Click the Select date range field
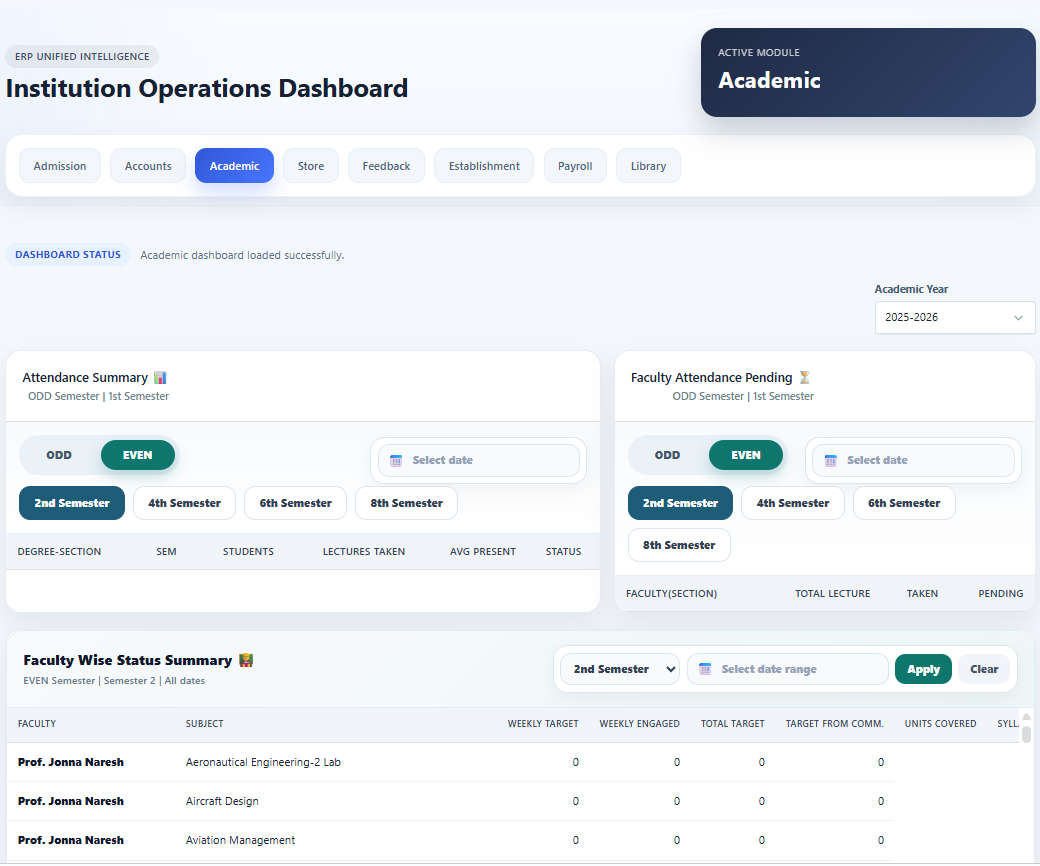This screenshot has height=866, width=1040. point(788,669)
